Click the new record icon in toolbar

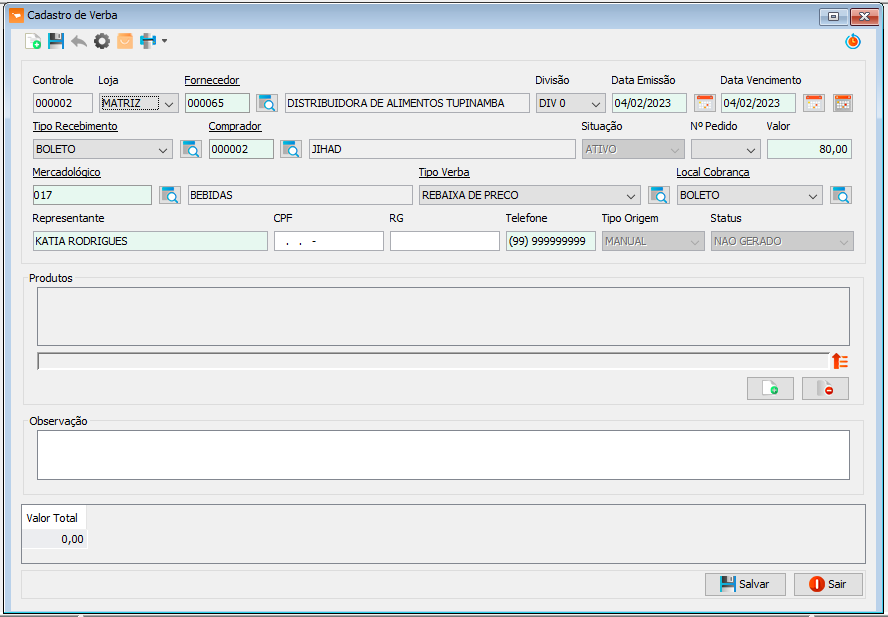(33, 41)
